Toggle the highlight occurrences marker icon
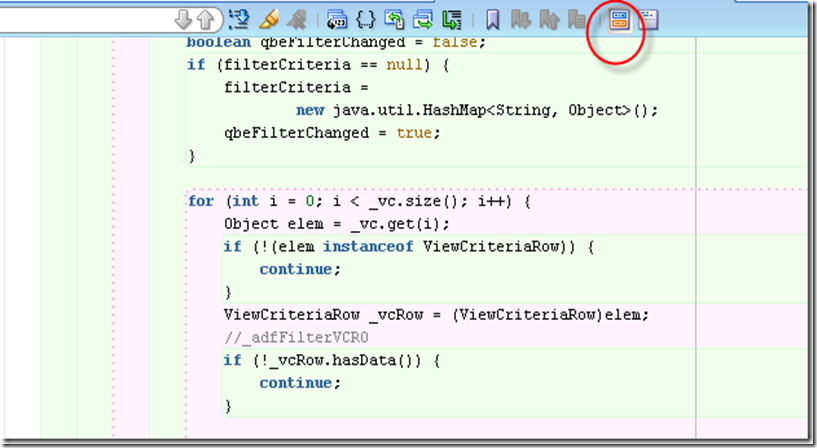This screenshot has width=817, height=448. 268,20
